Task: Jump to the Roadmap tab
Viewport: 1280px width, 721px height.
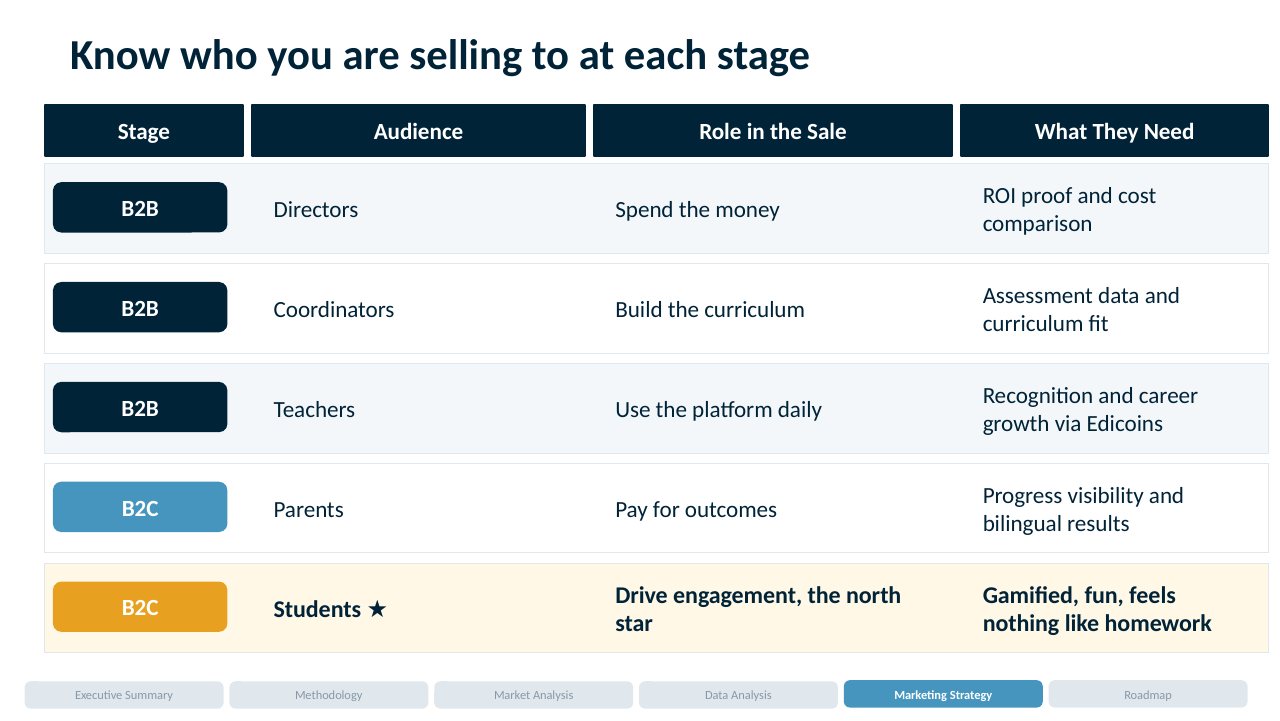Action: (x=1148, y=694)
